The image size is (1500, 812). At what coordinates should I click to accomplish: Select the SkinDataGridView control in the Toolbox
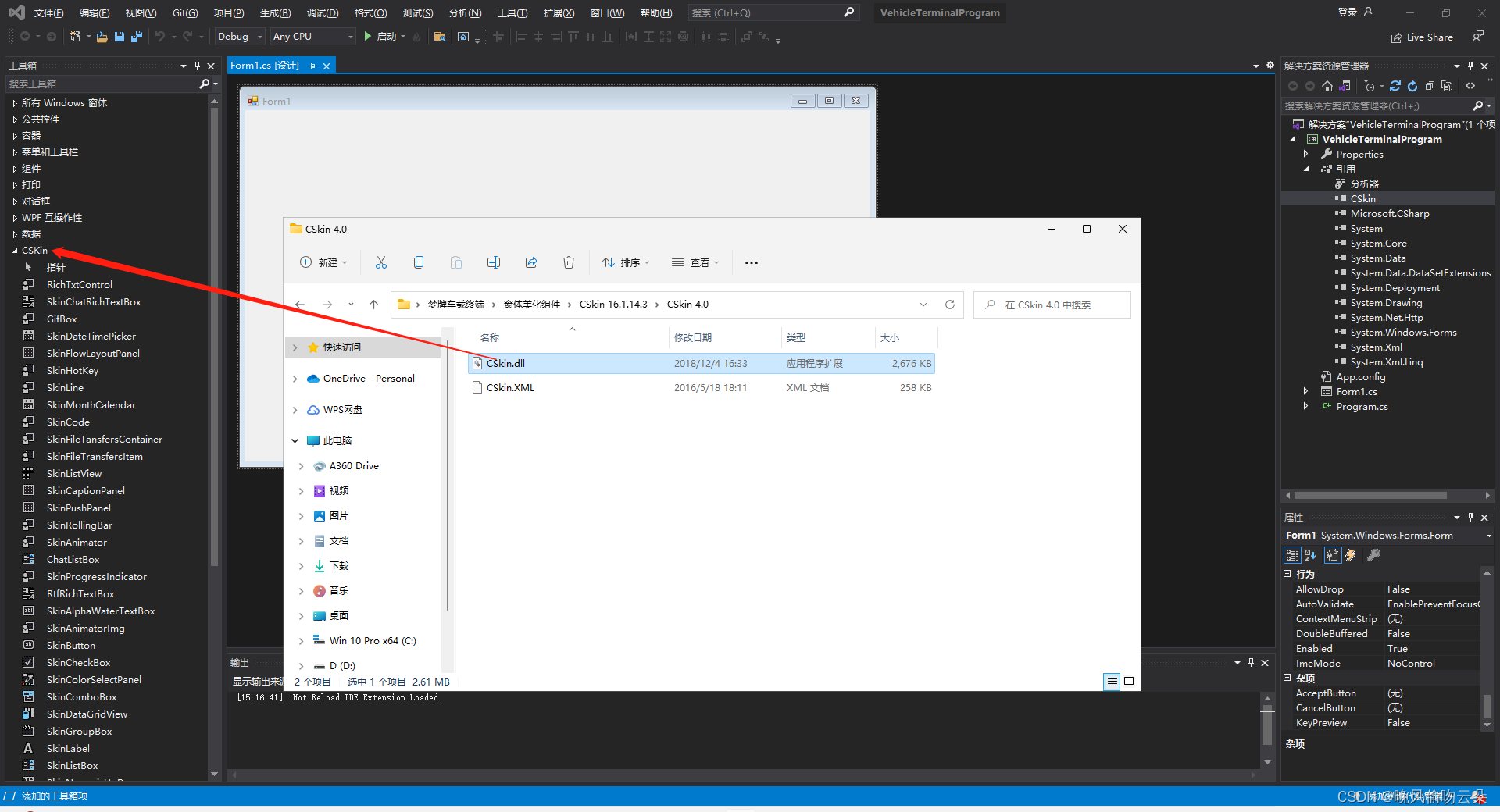86,714
